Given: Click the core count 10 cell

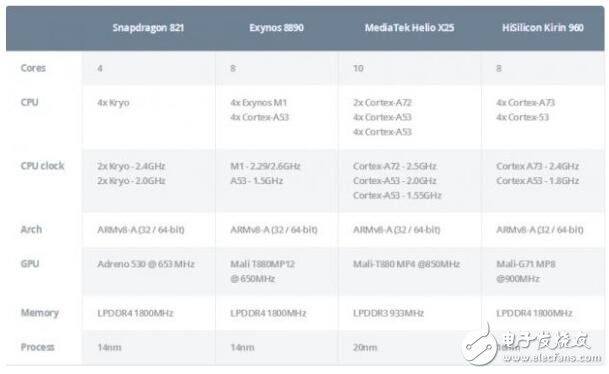Looking at the screenshot, I should 358,68.
